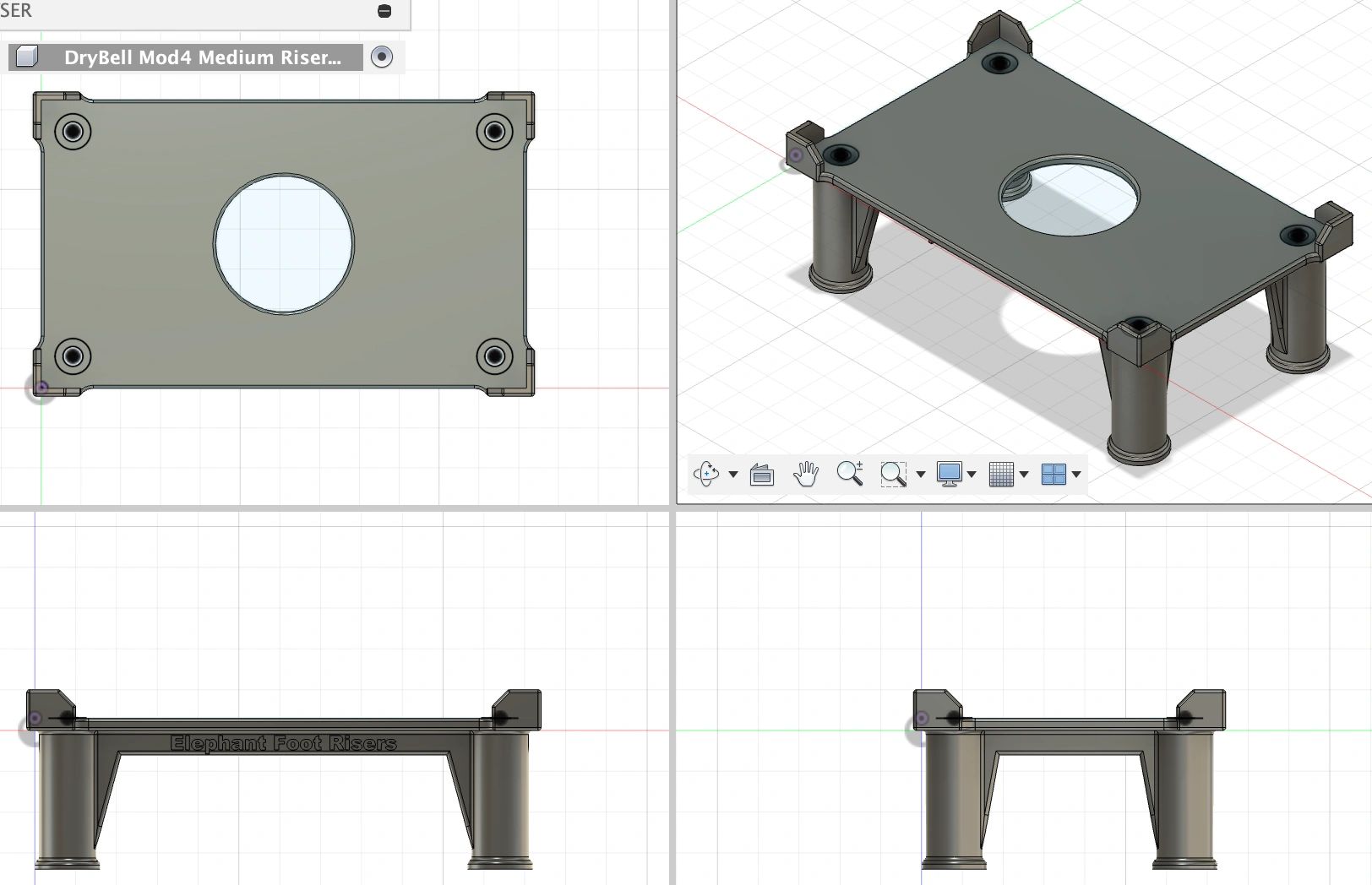Expand the Viewports dropdown arrow
Viewport: 1372px width, 885px height.
coord(1076,475)
